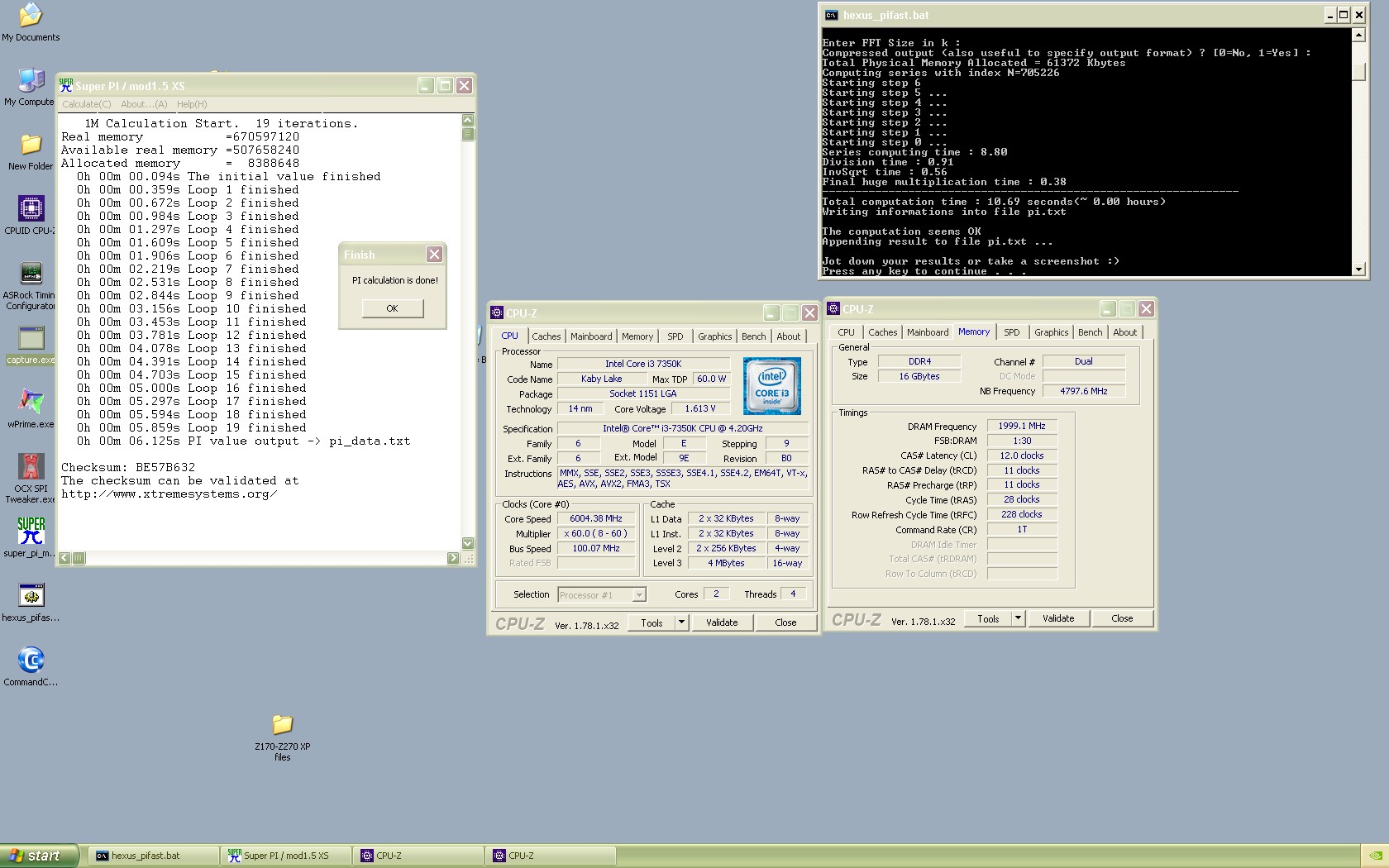Viewport: 1389px width, 868px height.
Task: Open SPD tab in right CPU-Z
Action: click(1012, 332)
